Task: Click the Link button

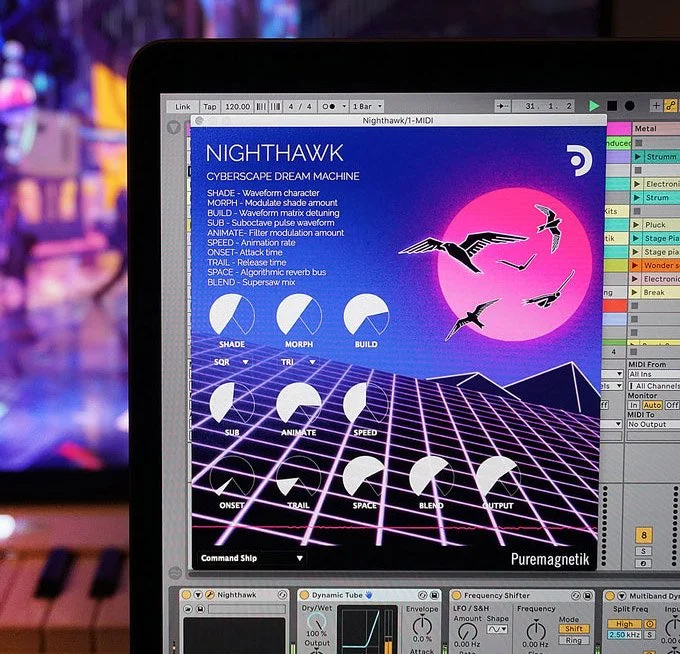Action: point(183,106)
